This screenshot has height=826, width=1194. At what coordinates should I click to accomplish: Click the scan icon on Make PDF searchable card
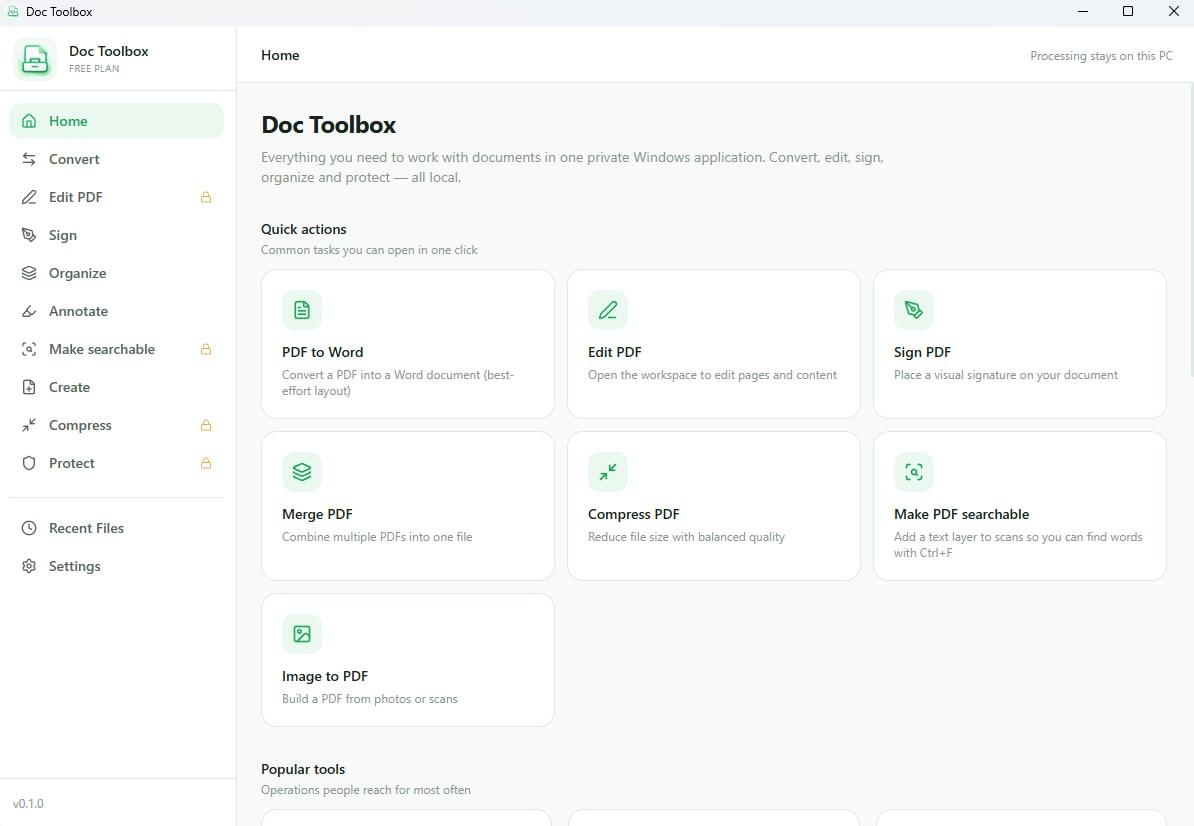click(x=914, y=472)
